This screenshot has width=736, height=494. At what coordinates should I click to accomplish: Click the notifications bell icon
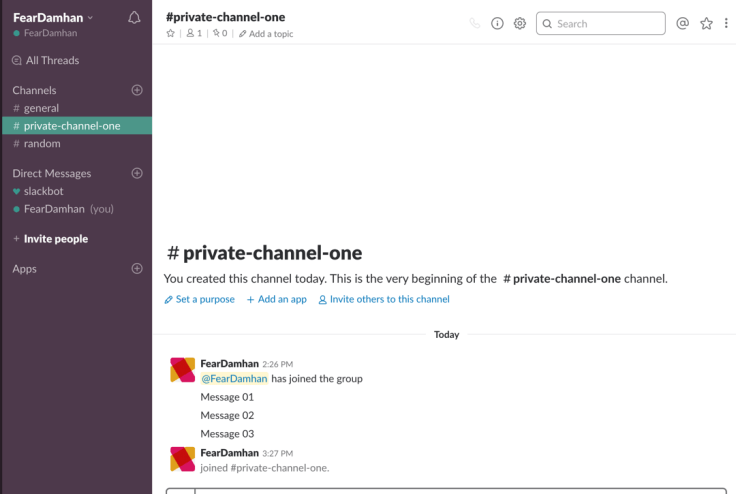click(x=135, y=17)
